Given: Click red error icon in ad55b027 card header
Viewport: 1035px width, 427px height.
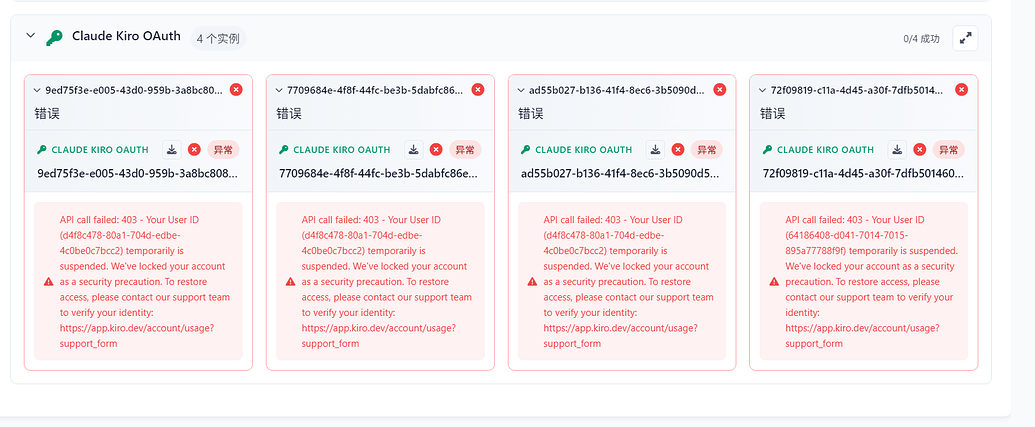Looking at the screenshot, I should (720, 89).
